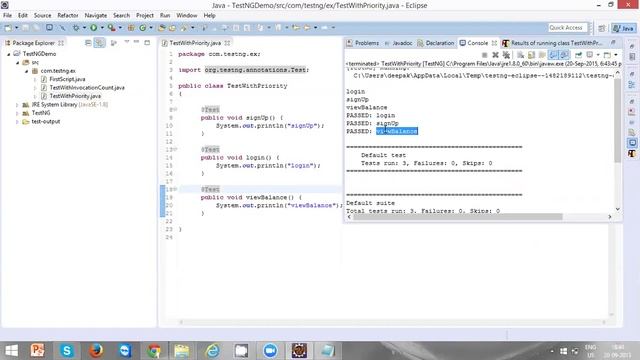Switch to the Javadoc tab
This screenshot has height=360, width=640.
[398, 43]
